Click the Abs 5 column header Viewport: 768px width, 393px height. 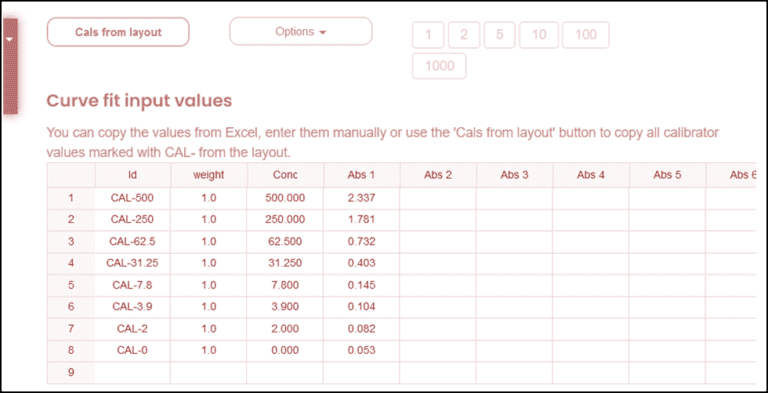667,175
